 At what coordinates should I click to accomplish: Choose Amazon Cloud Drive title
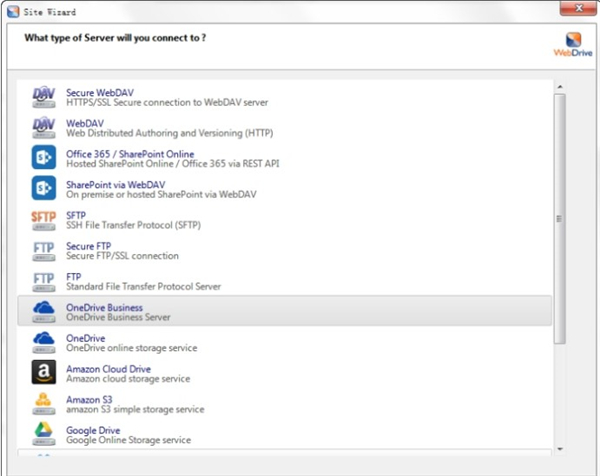point(108,368)
